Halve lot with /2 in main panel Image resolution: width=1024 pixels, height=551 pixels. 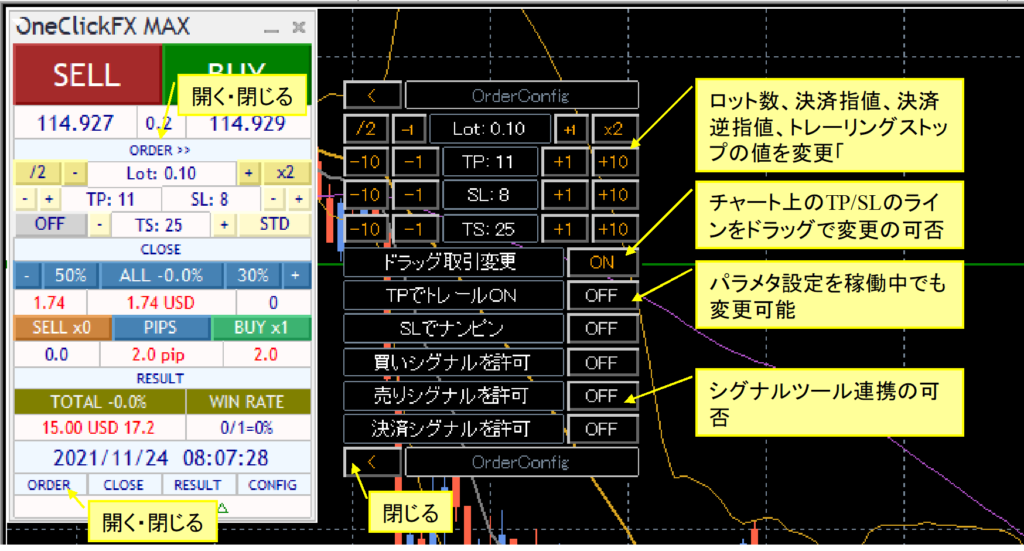pyautogui.click(x=38, y=173)
